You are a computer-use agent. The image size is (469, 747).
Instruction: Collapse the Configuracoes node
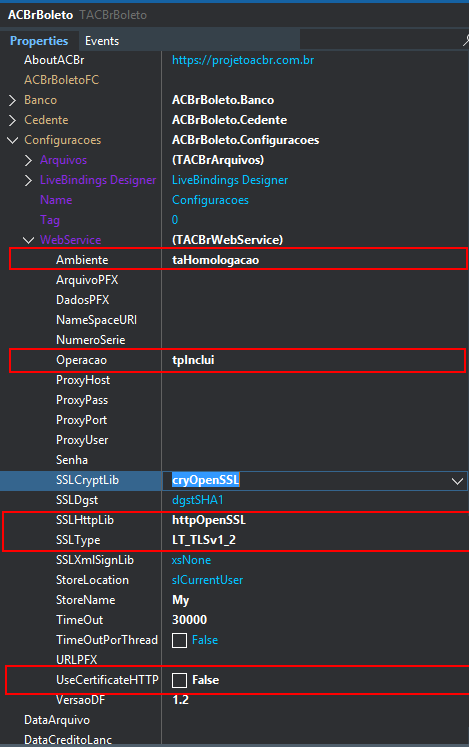click(x=12, y=140)
